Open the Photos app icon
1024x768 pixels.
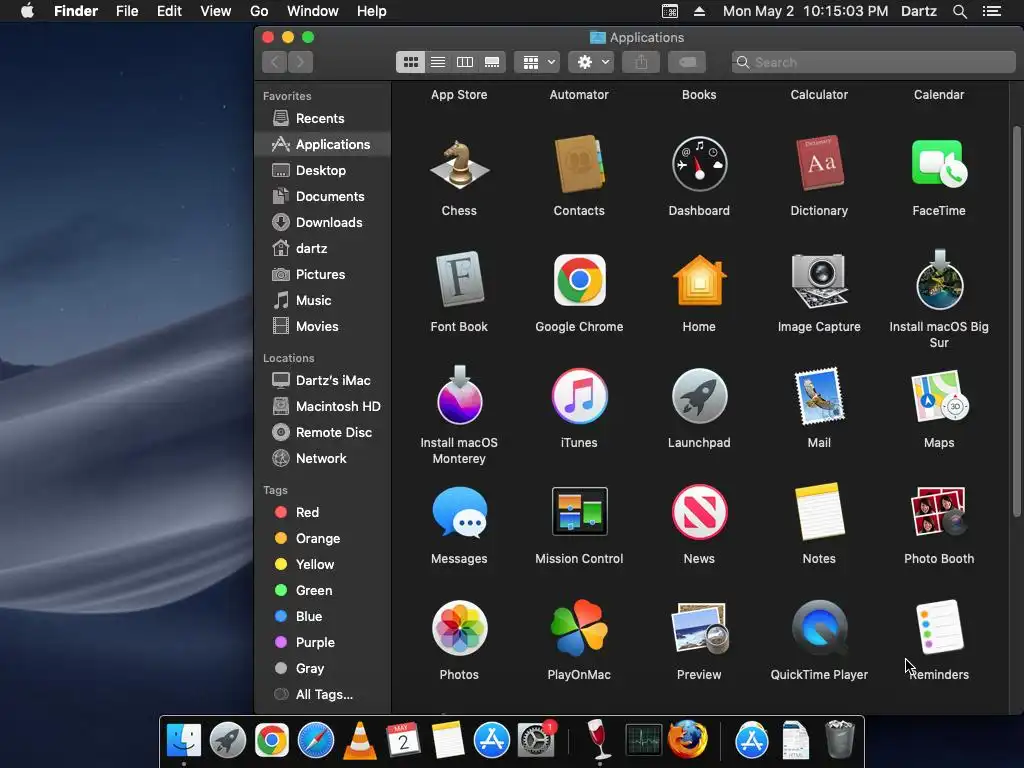tap(459, 628)
